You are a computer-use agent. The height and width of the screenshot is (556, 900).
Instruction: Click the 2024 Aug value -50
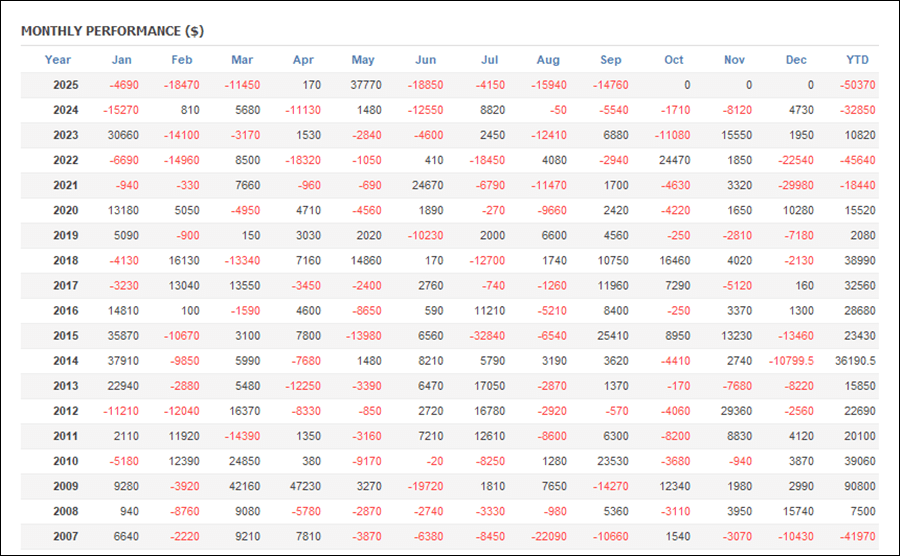pos(558,110)
